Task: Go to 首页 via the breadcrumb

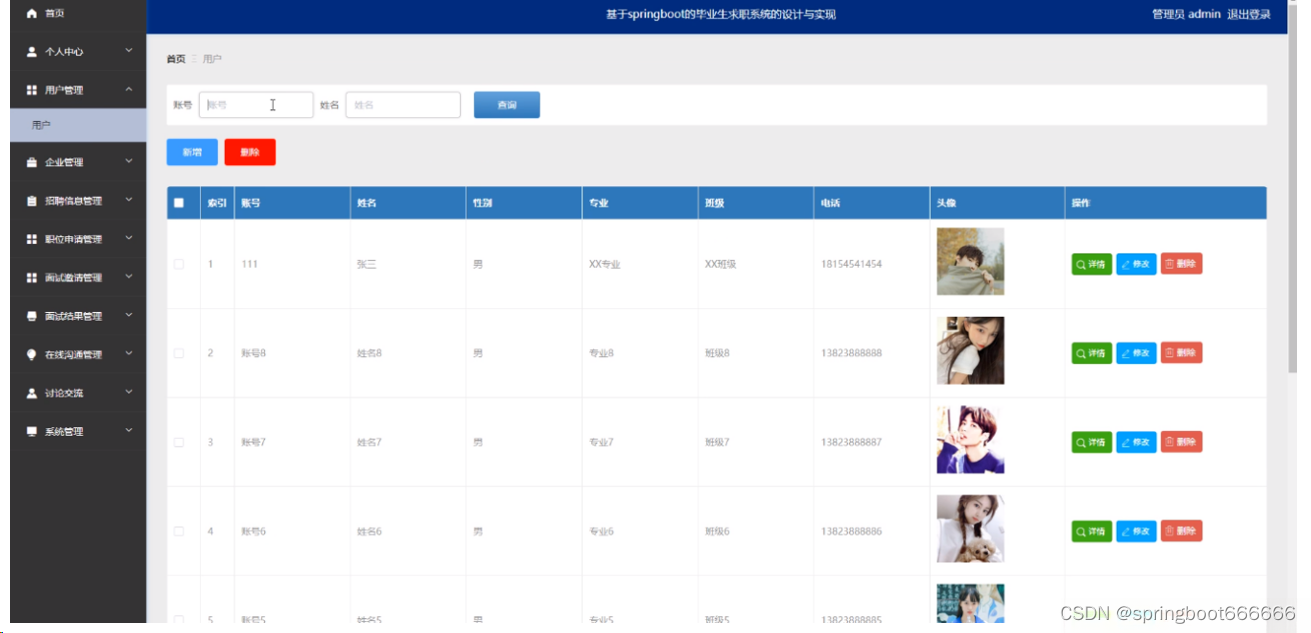Action: click(176, 59)
